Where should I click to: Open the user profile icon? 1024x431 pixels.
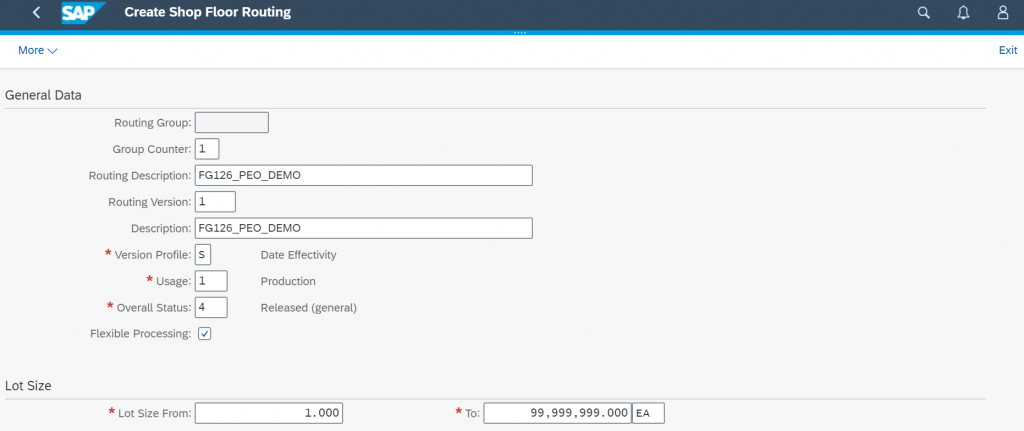1003,12
